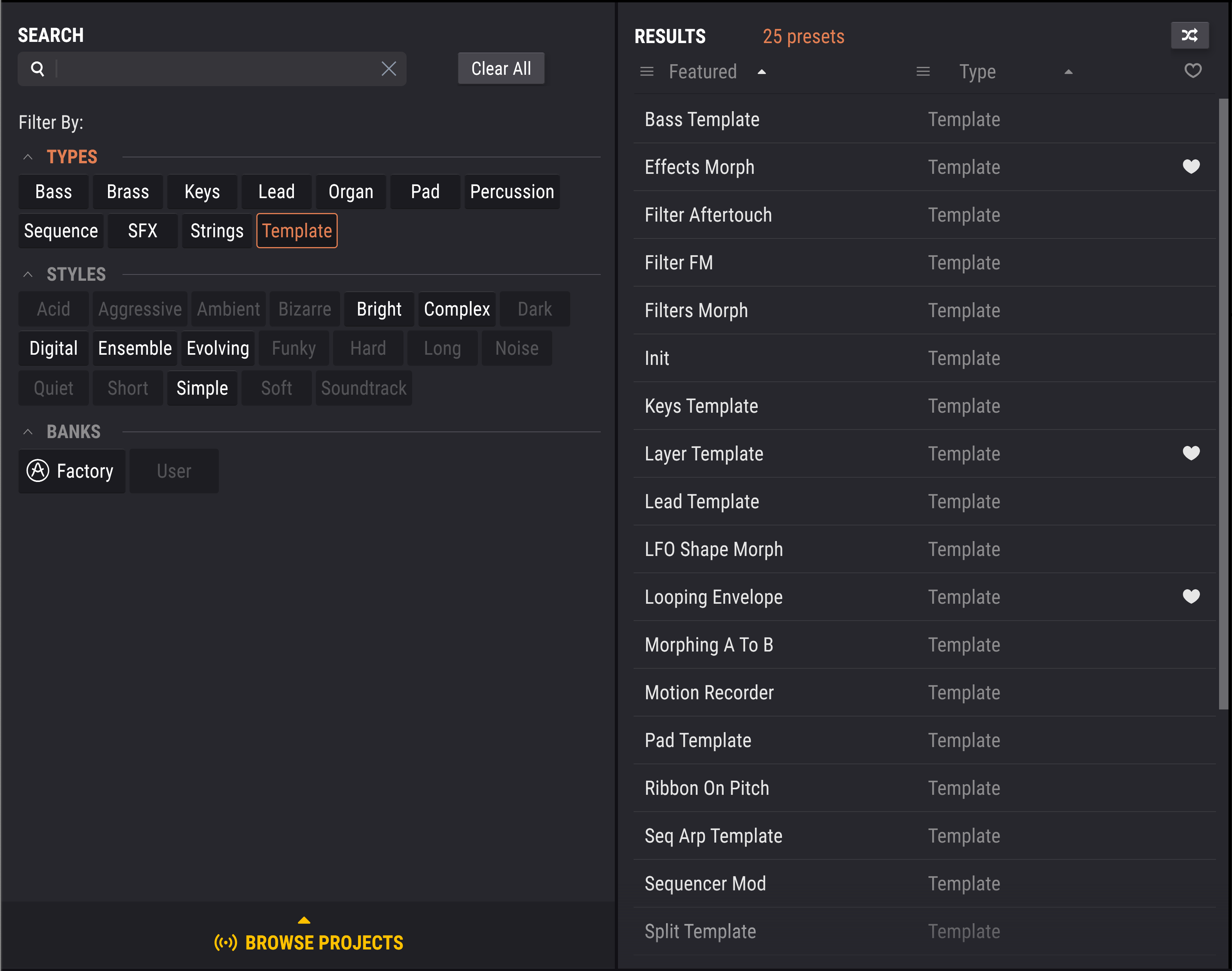The width and height of the screenshot is (1232, 971).
Task: Collapse the STYLES filter section
Action: (x=28, y=274)
